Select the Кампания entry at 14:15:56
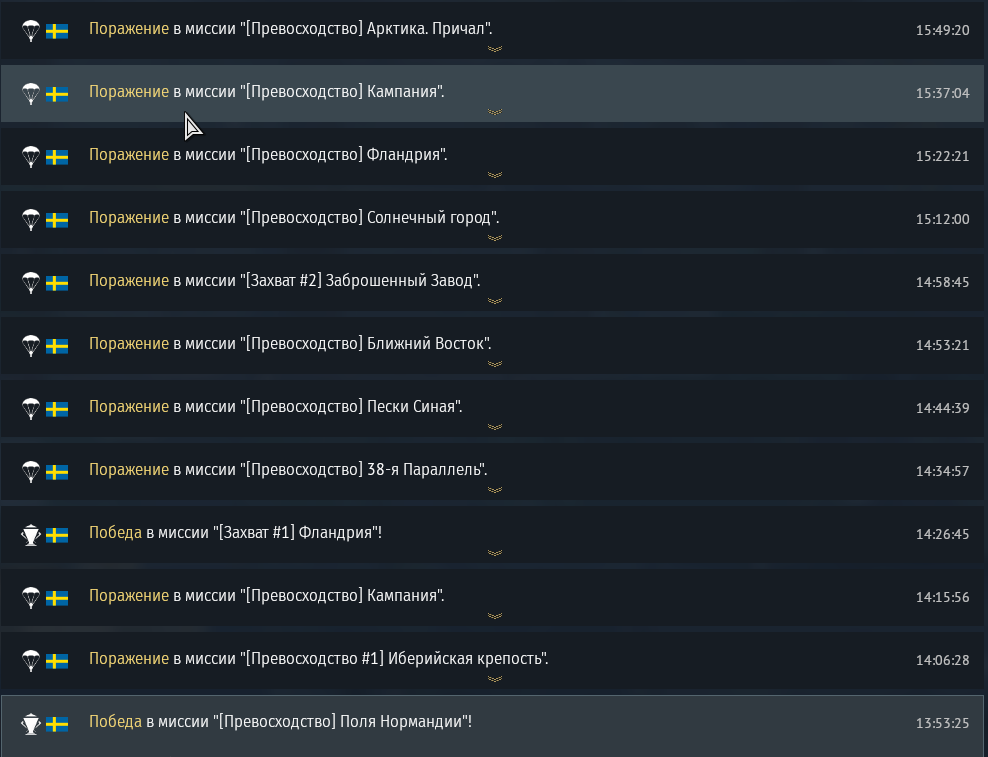 click(266, 596)
